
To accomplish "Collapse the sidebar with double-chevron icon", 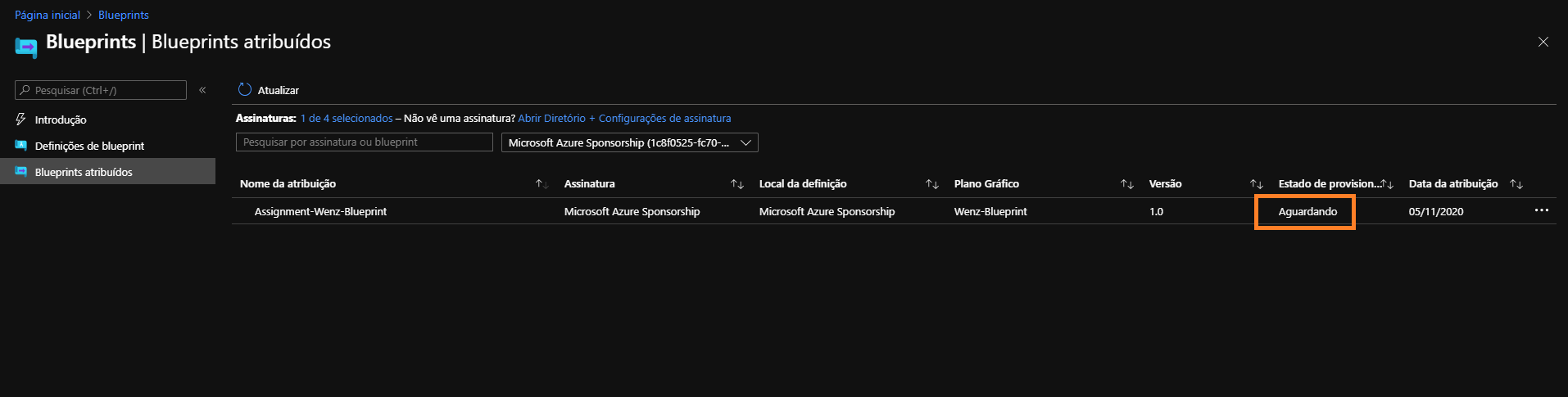I will click(x=202, y=90).
